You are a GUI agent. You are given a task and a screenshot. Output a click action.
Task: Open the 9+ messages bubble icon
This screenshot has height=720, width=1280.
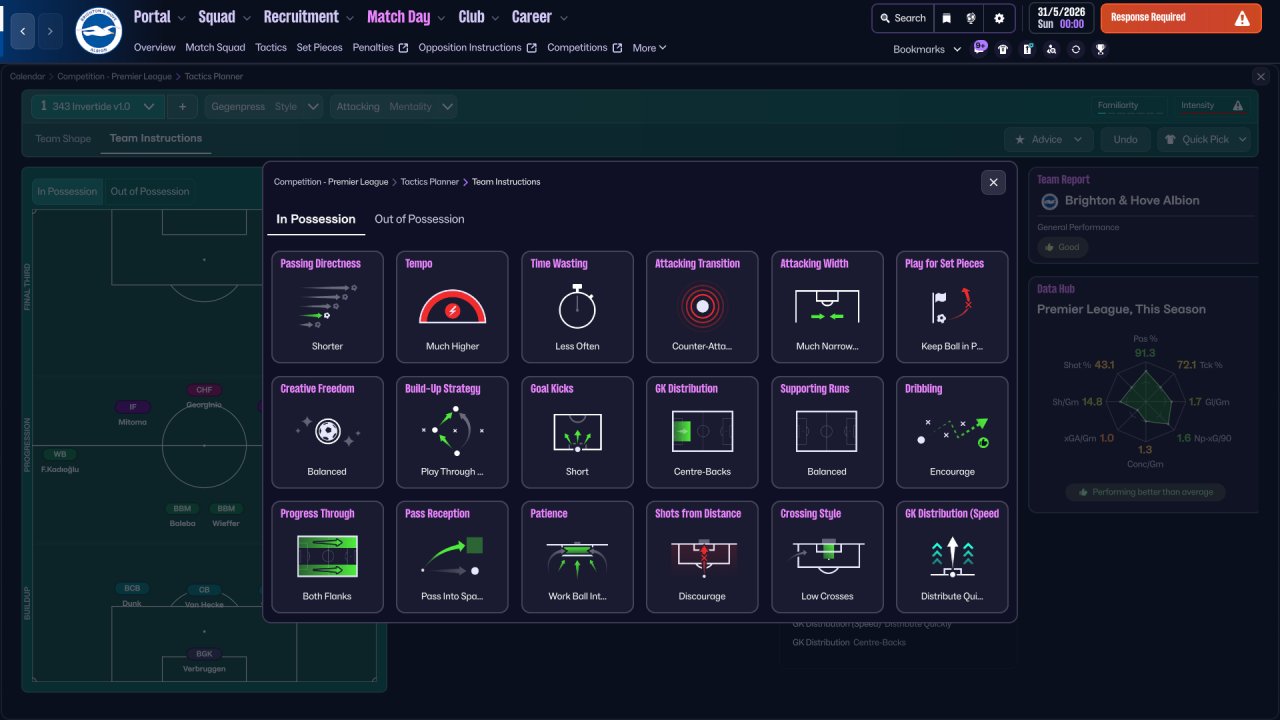pos(980,48)
